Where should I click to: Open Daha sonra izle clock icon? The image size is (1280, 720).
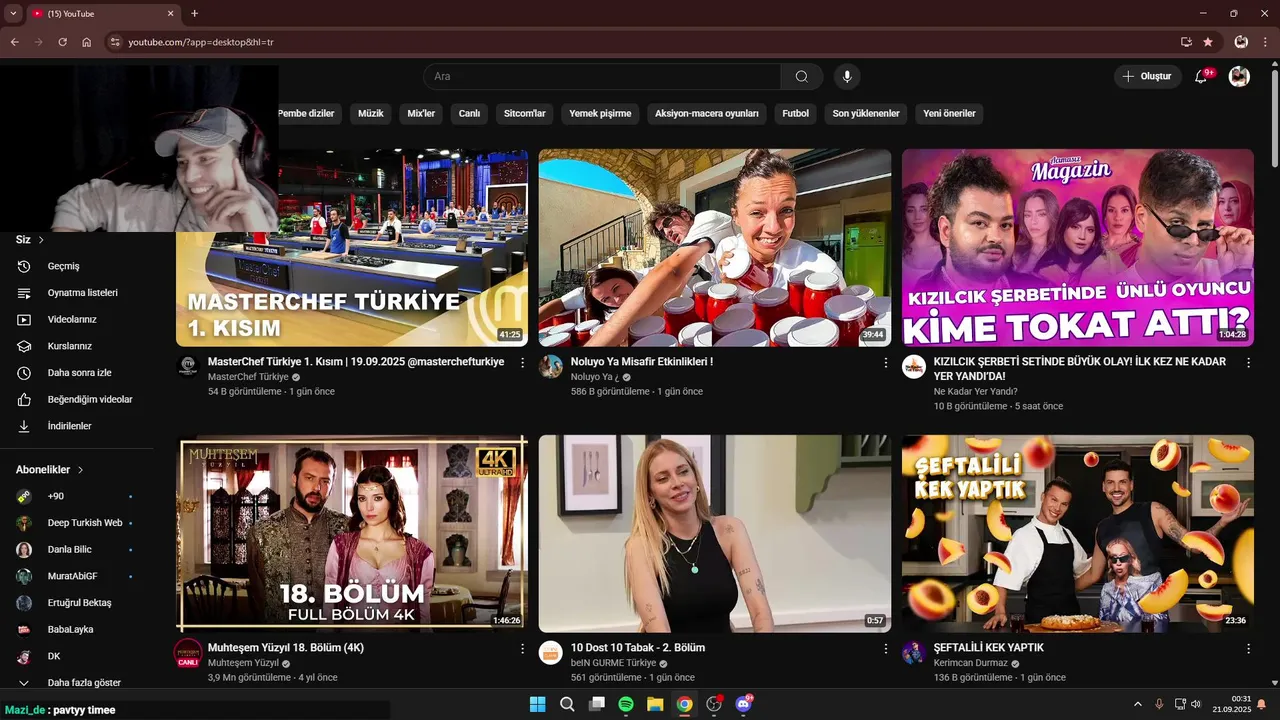tap(25, 372)
